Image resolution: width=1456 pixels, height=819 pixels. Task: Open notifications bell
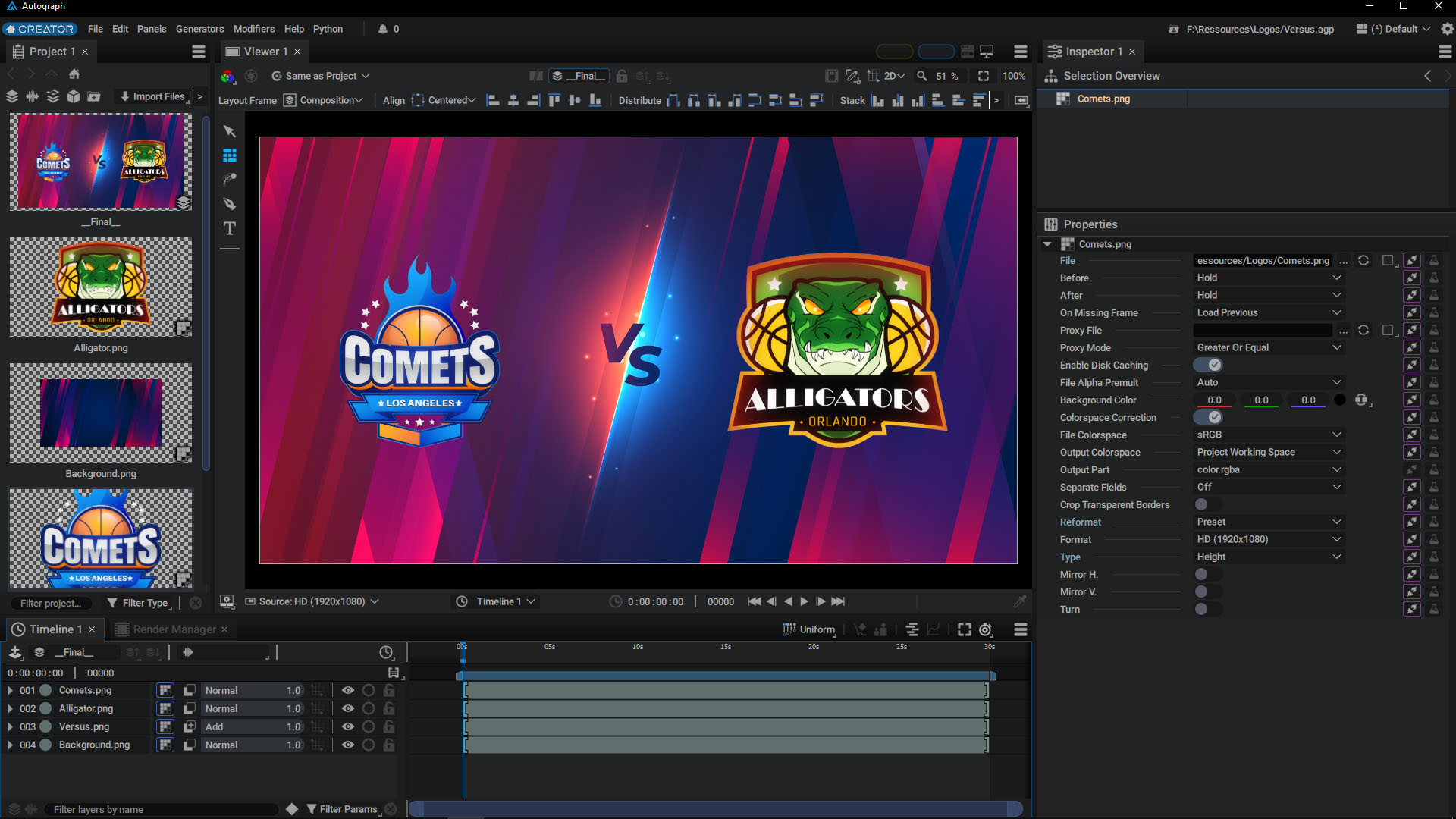[x=383, y=29]
